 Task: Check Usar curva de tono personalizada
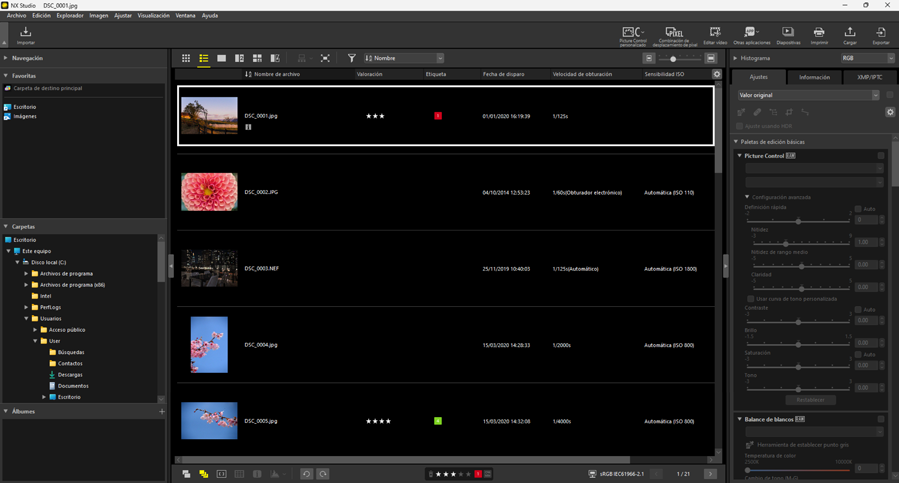(x=751, y=299)
